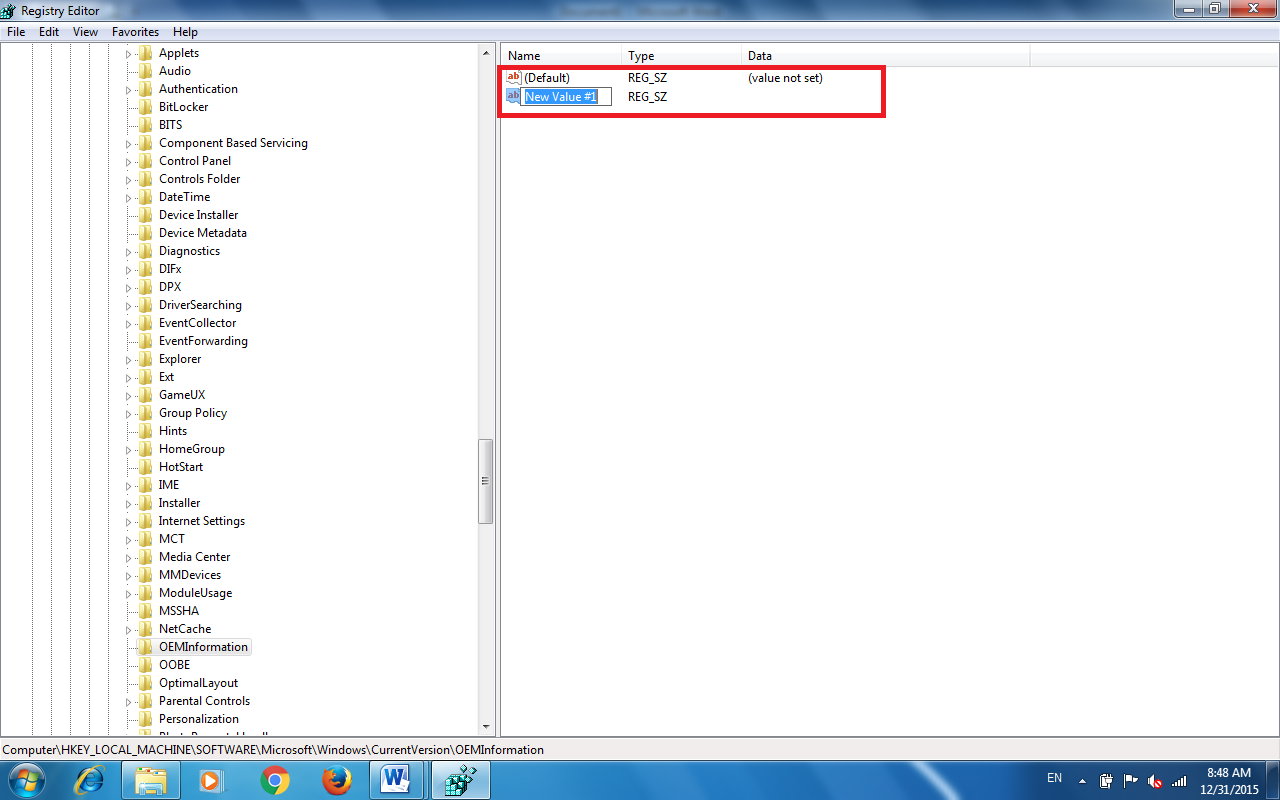Click the volume icon in system tray
The height and width of the screenshot is (800, 1280).
point(1155,781)
